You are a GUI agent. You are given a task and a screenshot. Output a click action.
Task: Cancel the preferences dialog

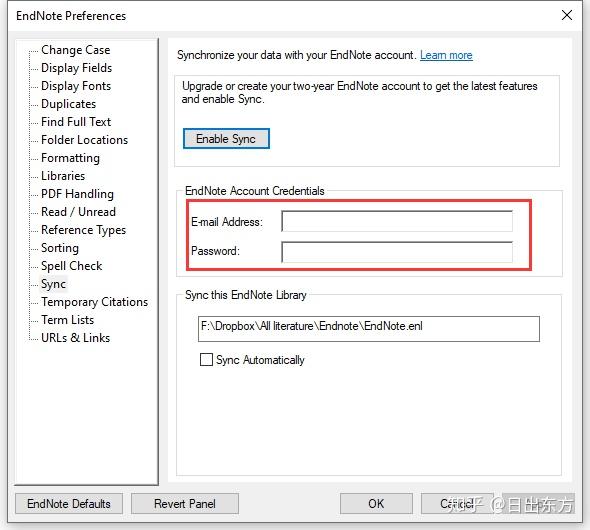click(x=457, y=504)
